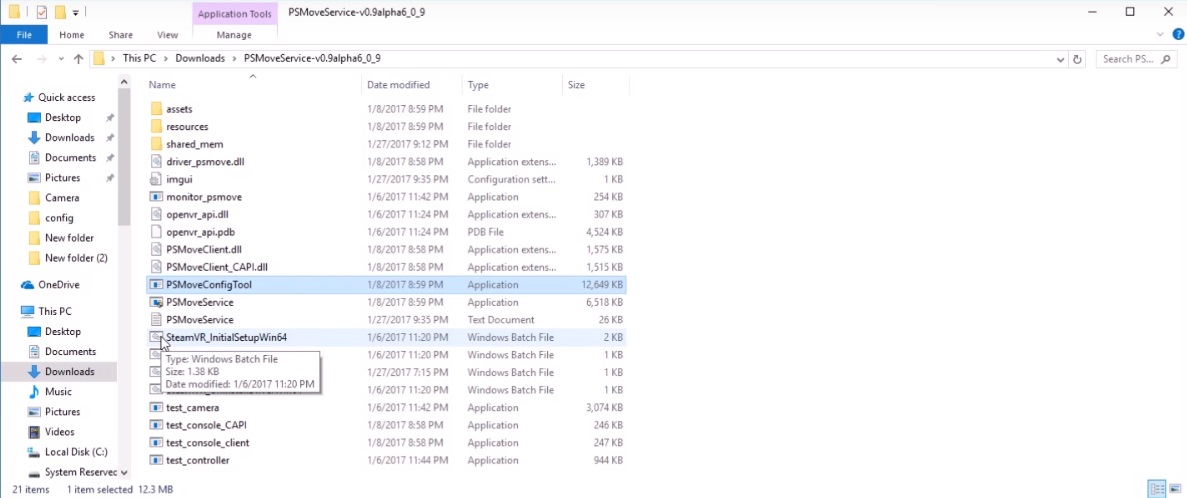Switch to details view layout icon

1155,488
